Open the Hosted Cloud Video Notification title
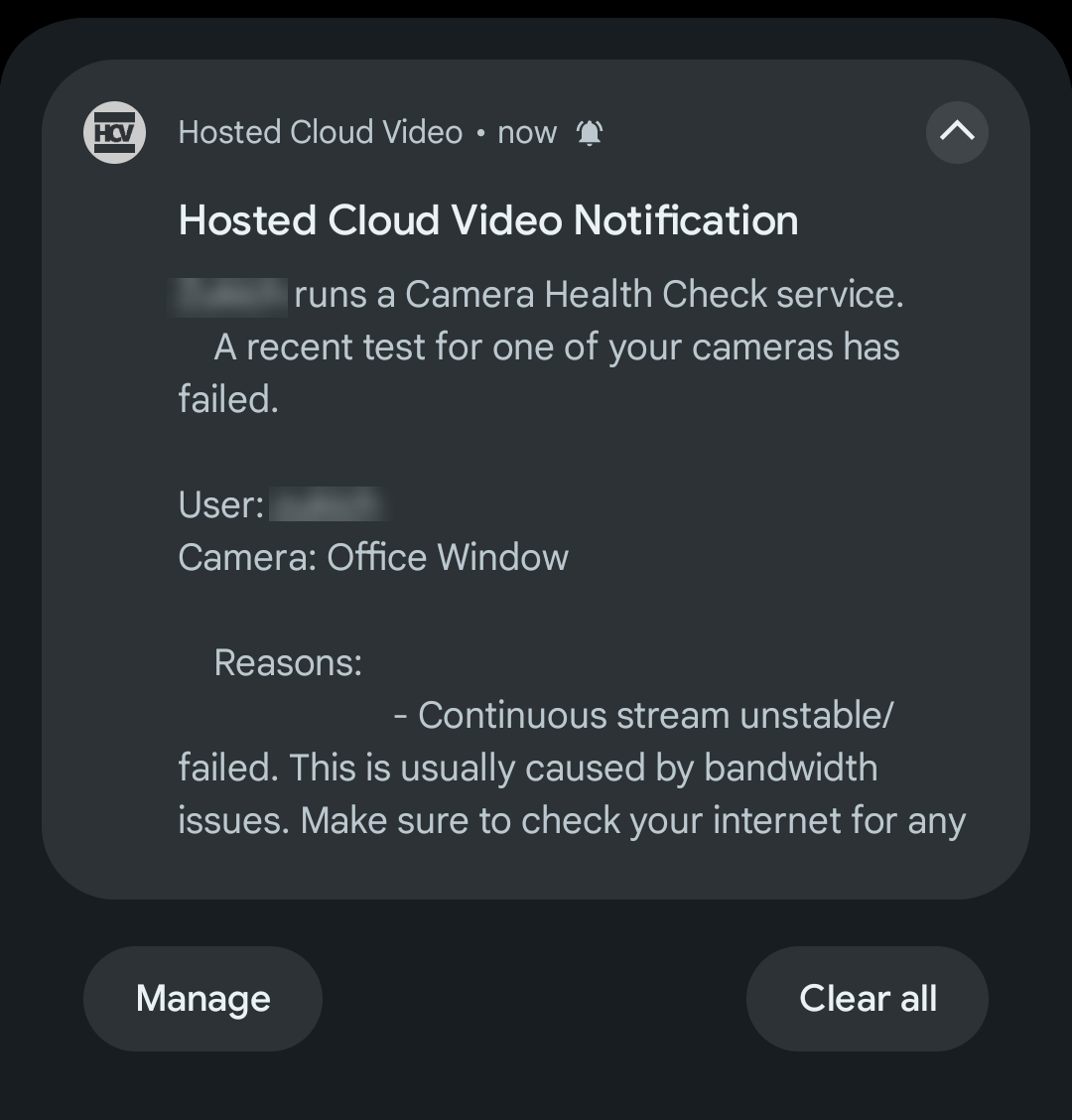Viewport: 1072px width, 1120px height. point(487,220)
